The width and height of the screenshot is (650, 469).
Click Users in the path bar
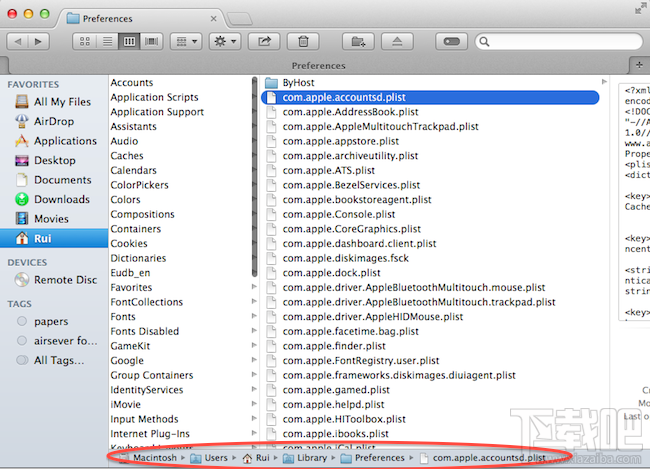[210, 458]
